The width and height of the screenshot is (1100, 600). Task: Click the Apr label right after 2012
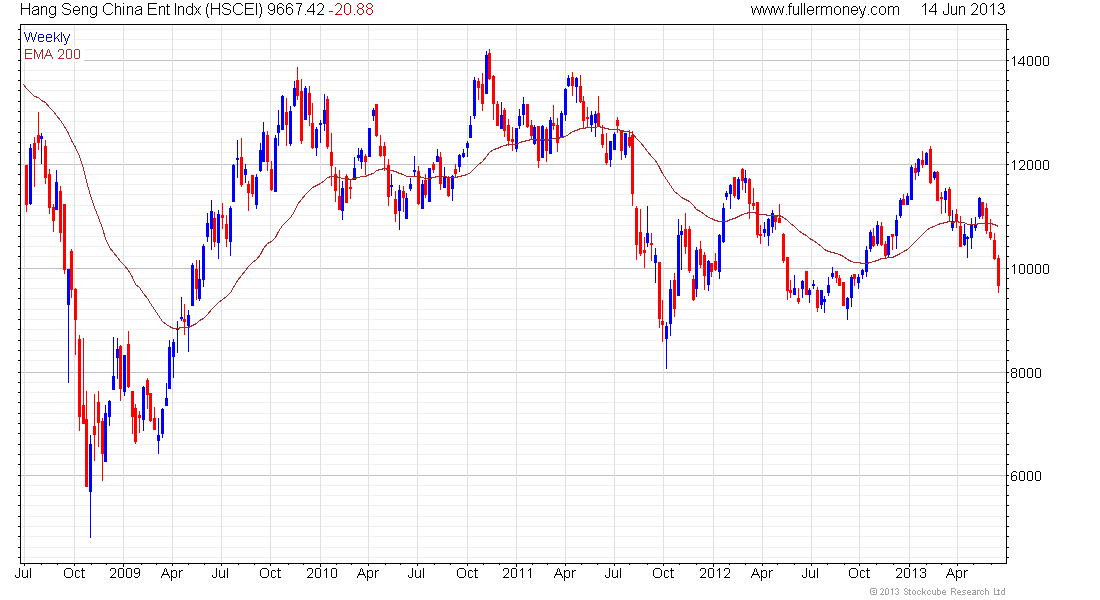tap(761, 573)
